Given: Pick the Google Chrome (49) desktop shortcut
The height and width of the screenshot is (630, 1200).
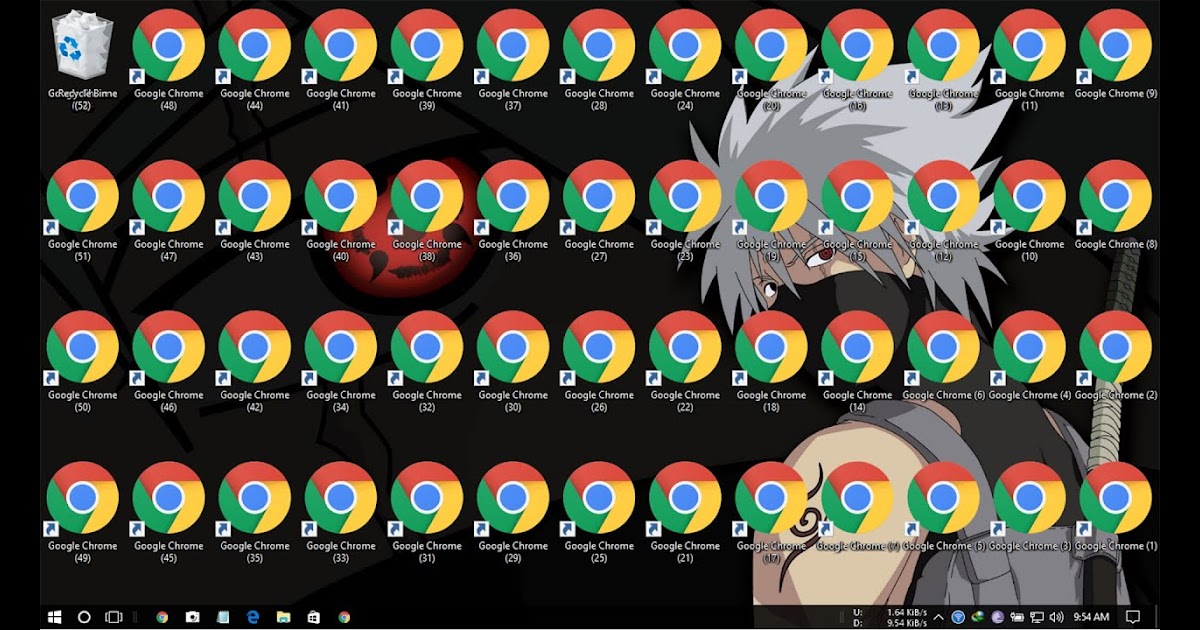Looking at the screenshot, I should (x=83, y=513).
